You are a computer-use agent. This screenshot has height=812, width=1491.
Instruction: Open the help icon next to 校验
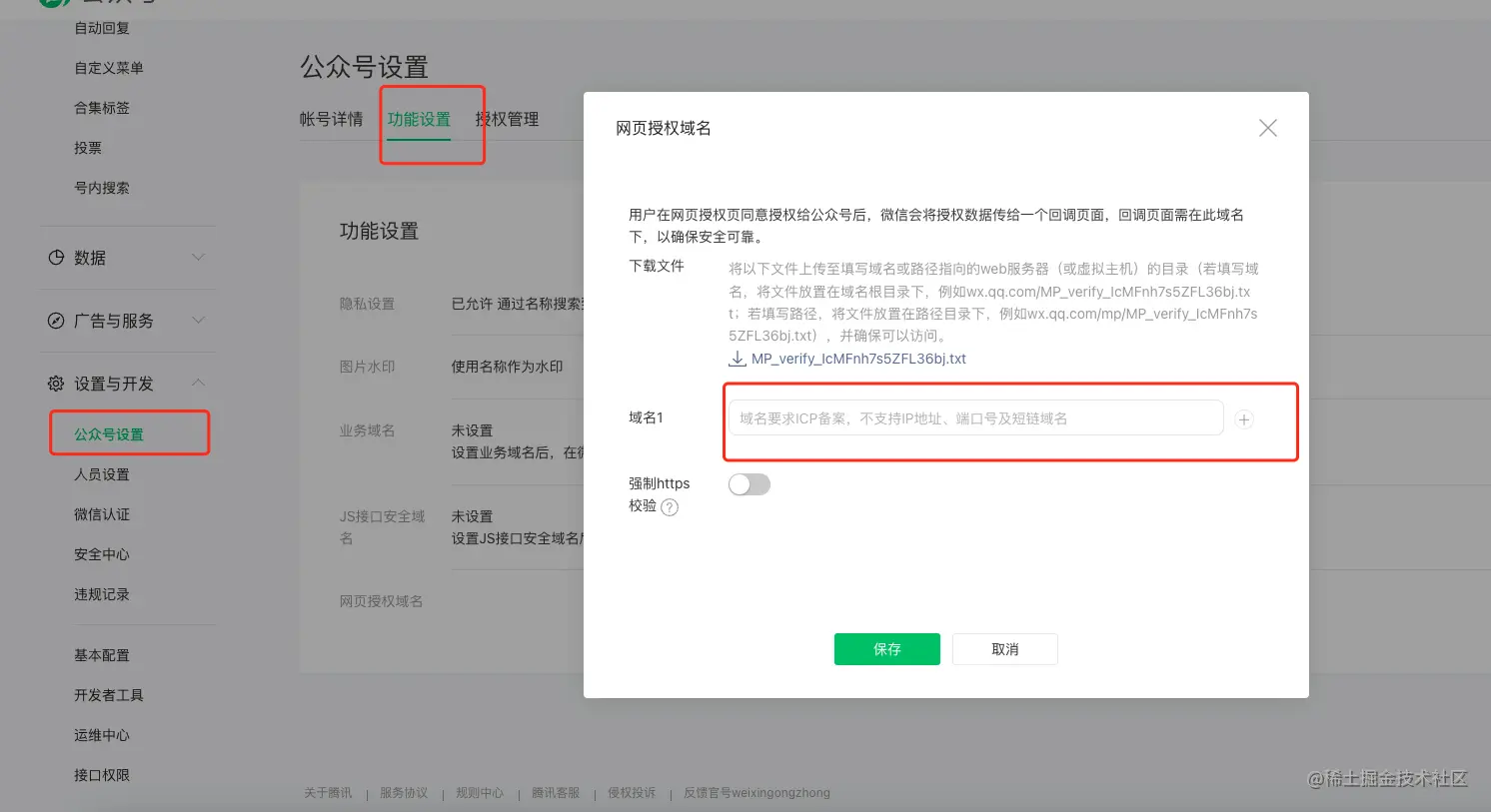[671, 507]
